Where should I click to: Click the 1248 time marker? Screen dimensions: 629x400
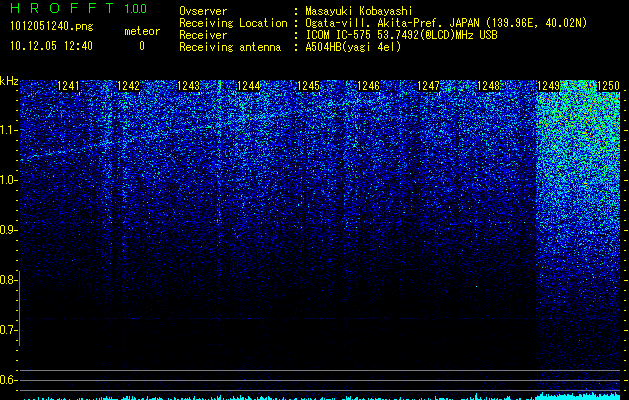tap(489, 85)
